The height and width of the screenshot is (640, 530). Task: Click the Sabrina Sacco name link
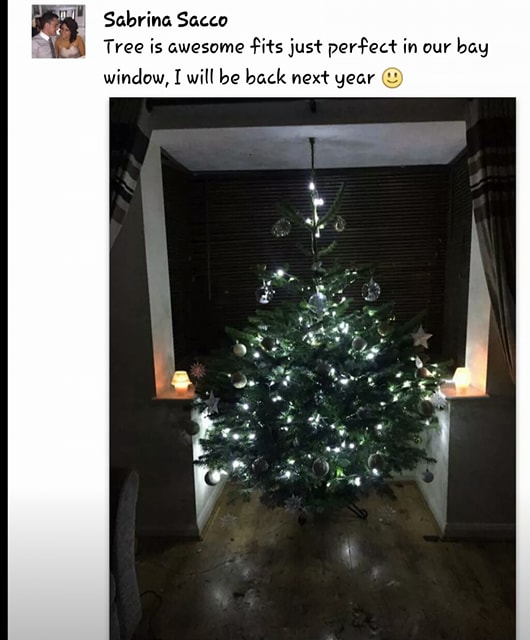[165, 20]
